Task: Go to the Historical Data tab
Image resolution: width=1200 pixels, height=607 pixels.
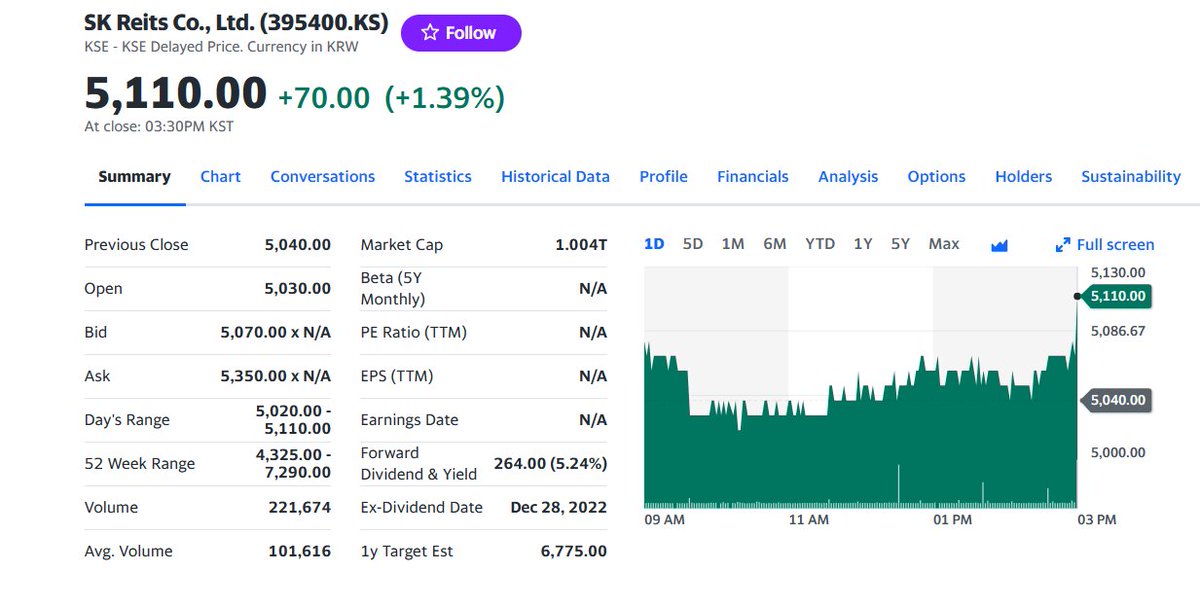Action: (555, 176)
